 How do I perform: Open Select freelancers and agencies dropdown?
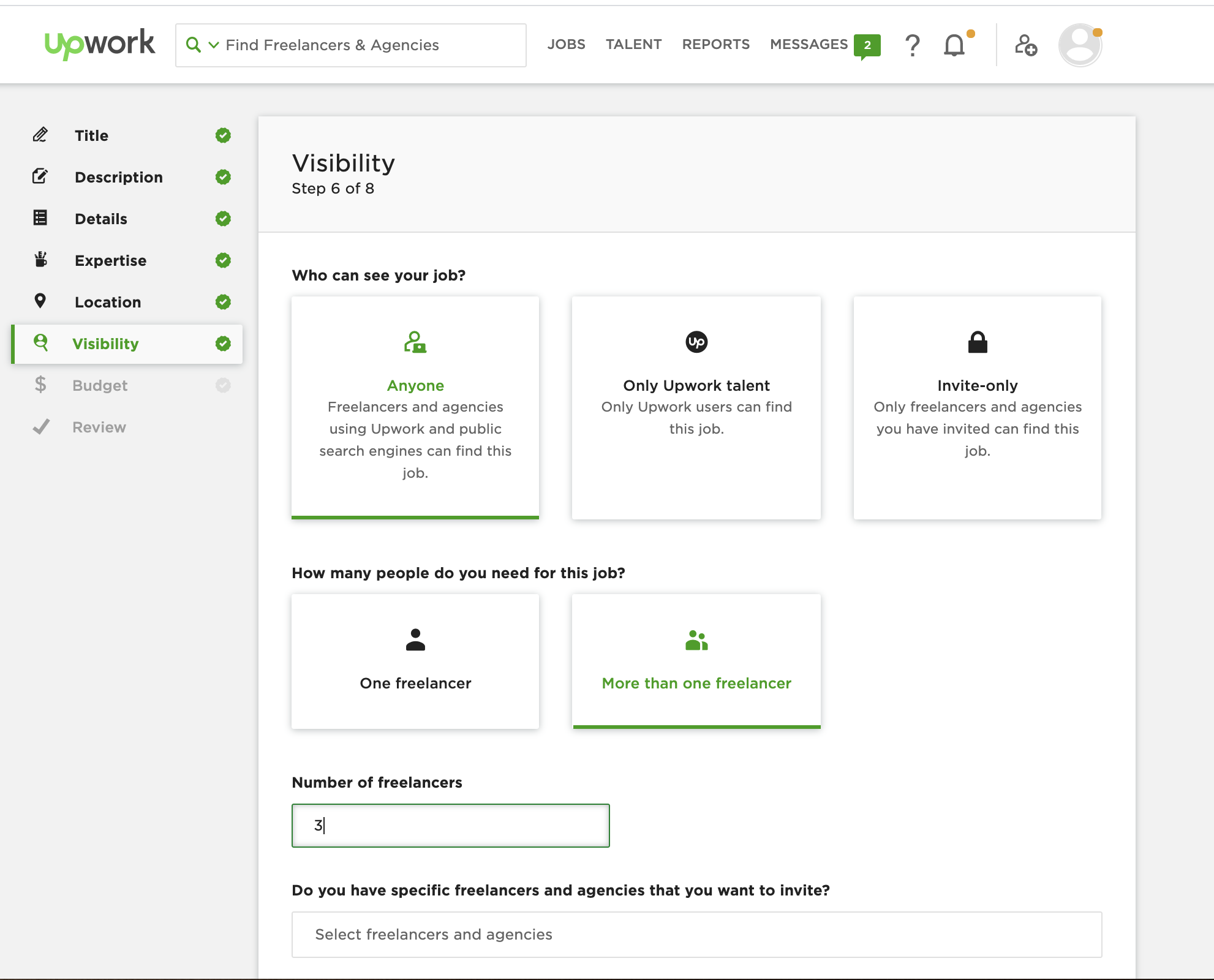696,935
